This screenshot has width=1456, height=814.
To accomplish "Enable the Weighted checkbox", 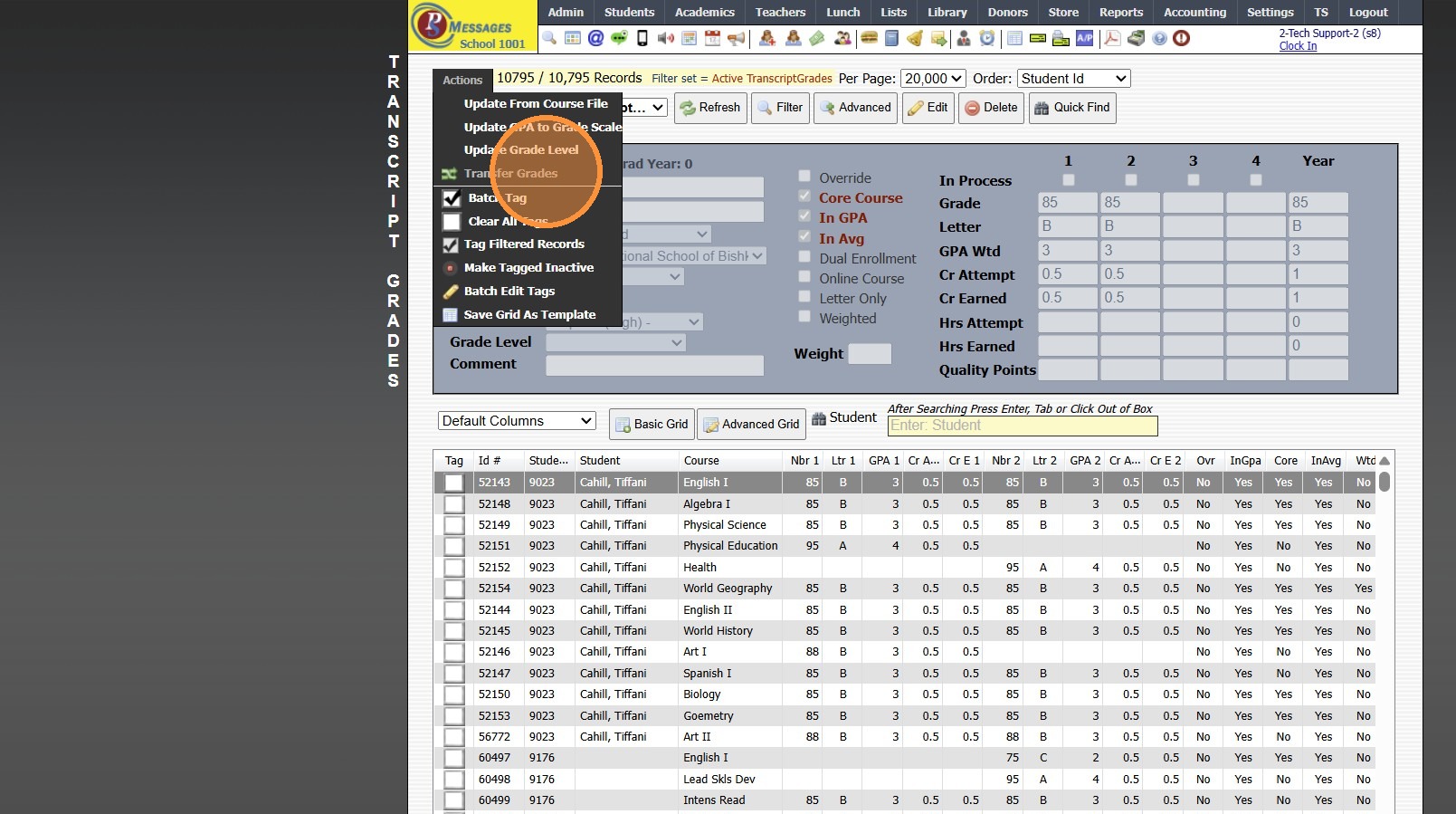I will point(804,317).
